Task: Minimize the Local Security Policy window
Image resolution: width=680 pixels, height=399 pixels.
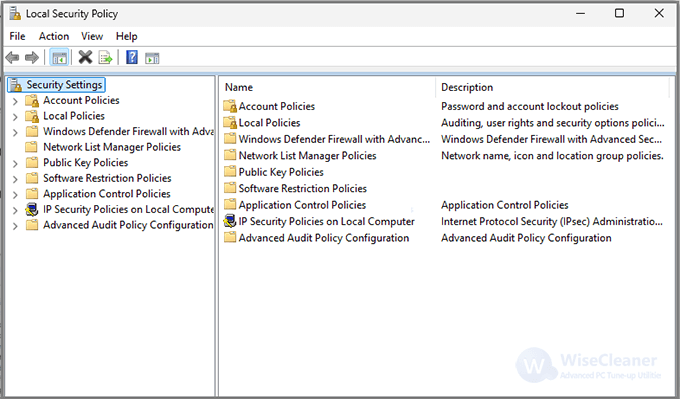Action: point(580,13)
